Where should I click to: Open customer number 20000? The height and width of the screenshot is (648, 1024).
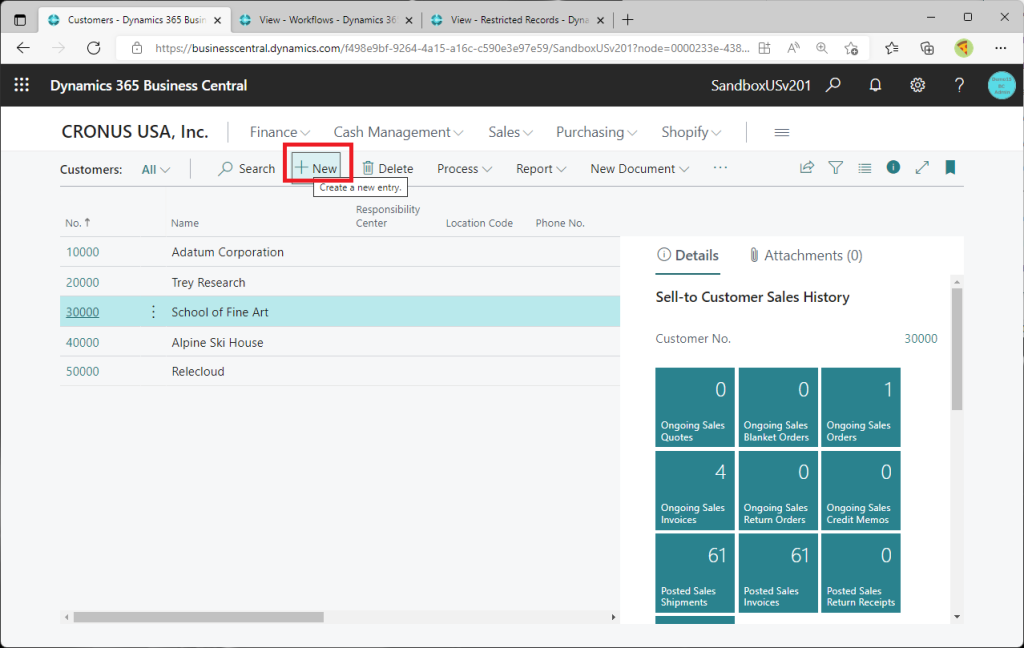tap(82, 282)
